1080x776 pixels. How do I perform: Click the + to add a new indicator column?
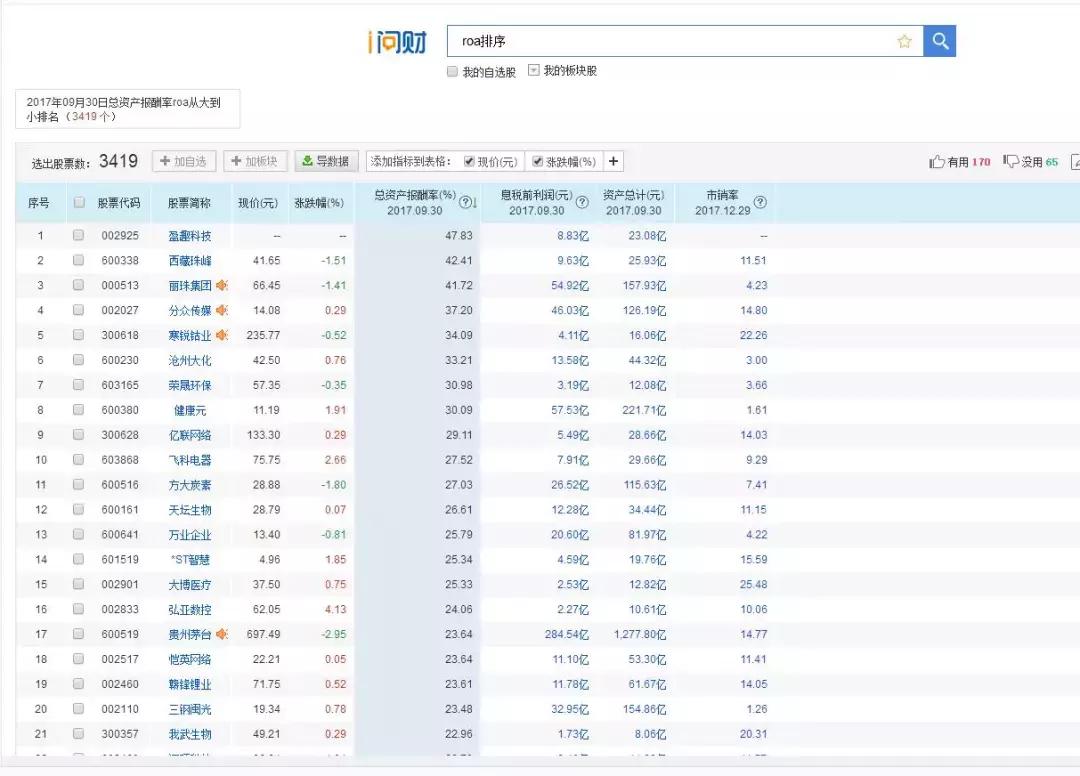(x=613, y=160)
